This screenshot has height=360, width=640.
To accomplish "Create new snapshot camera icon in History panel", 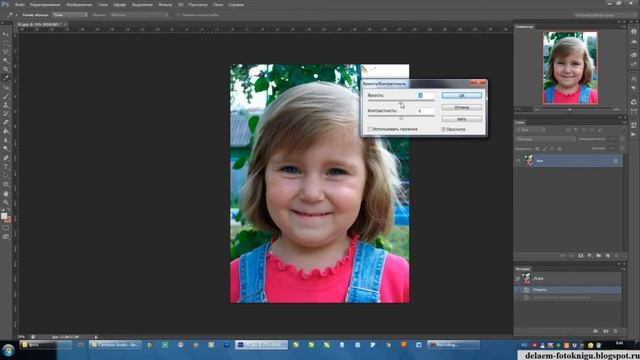I will coord(606,331).
